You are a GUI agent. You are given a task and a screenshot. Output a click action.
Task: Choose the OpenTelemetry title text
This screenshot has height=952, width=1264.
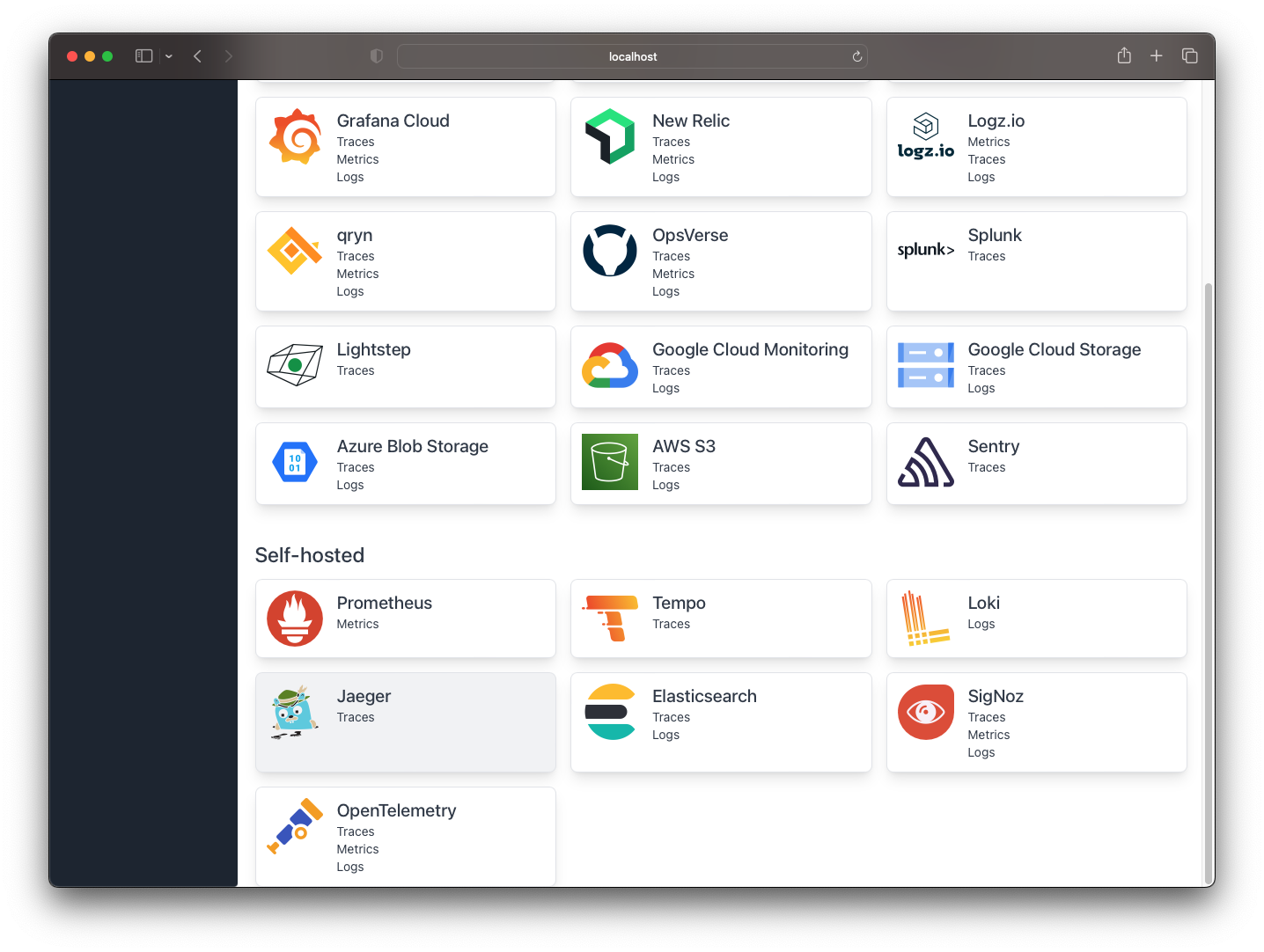[396, 810]
